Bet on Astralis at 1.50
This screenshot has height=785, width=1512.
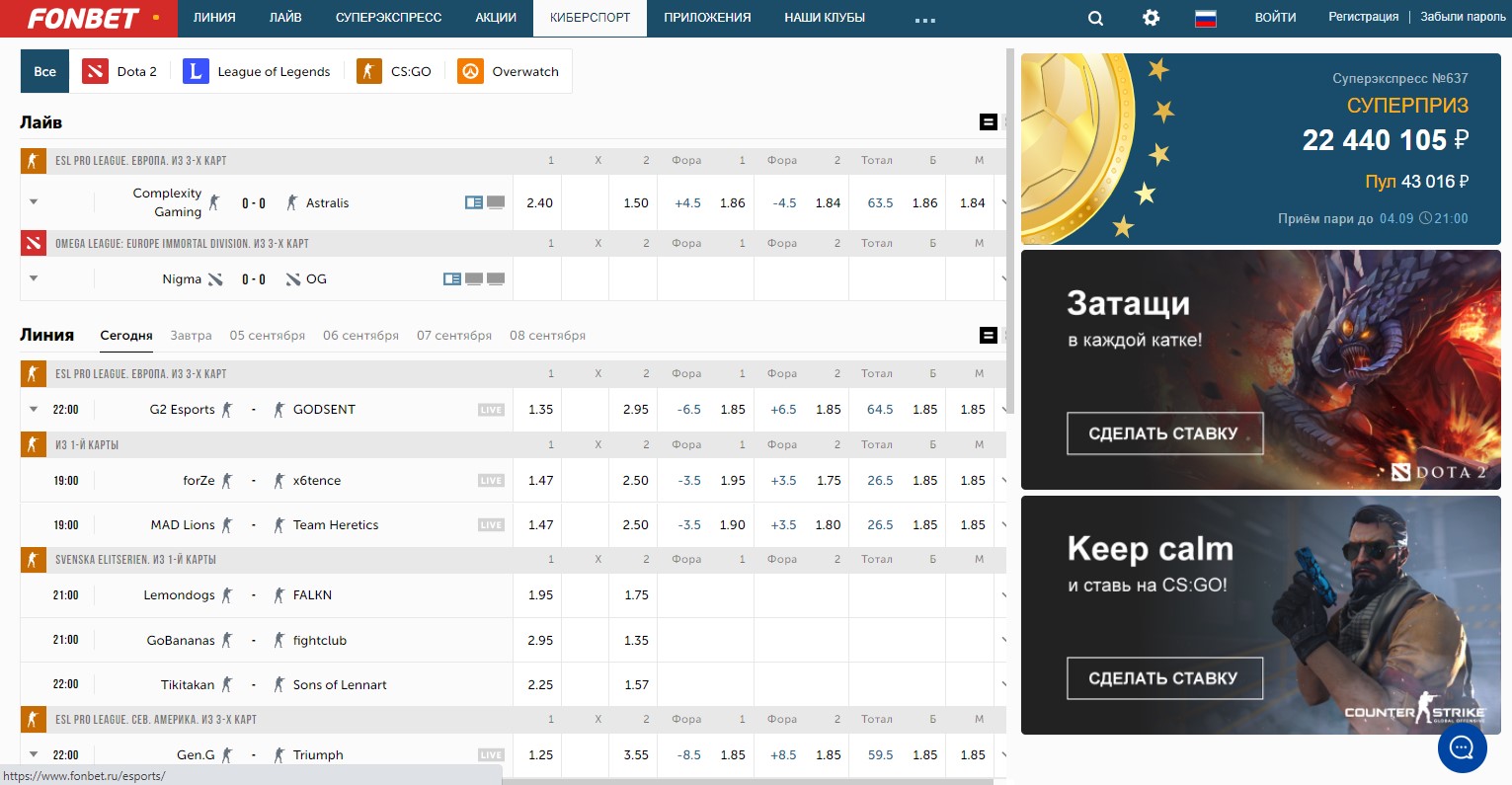pyautogui.click(x=635, y=202)
